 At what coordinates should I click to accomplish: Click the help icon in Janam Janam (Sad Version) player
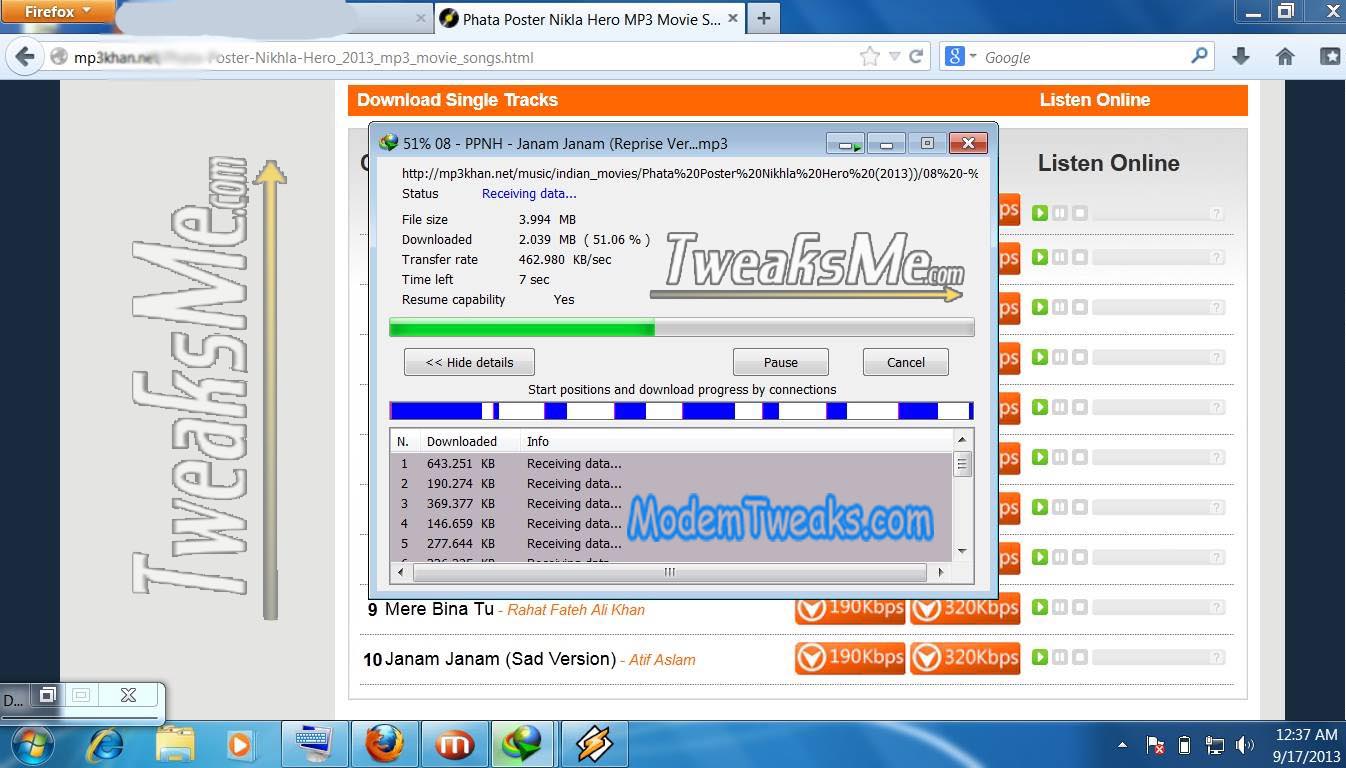click(x=1217, y=657)
